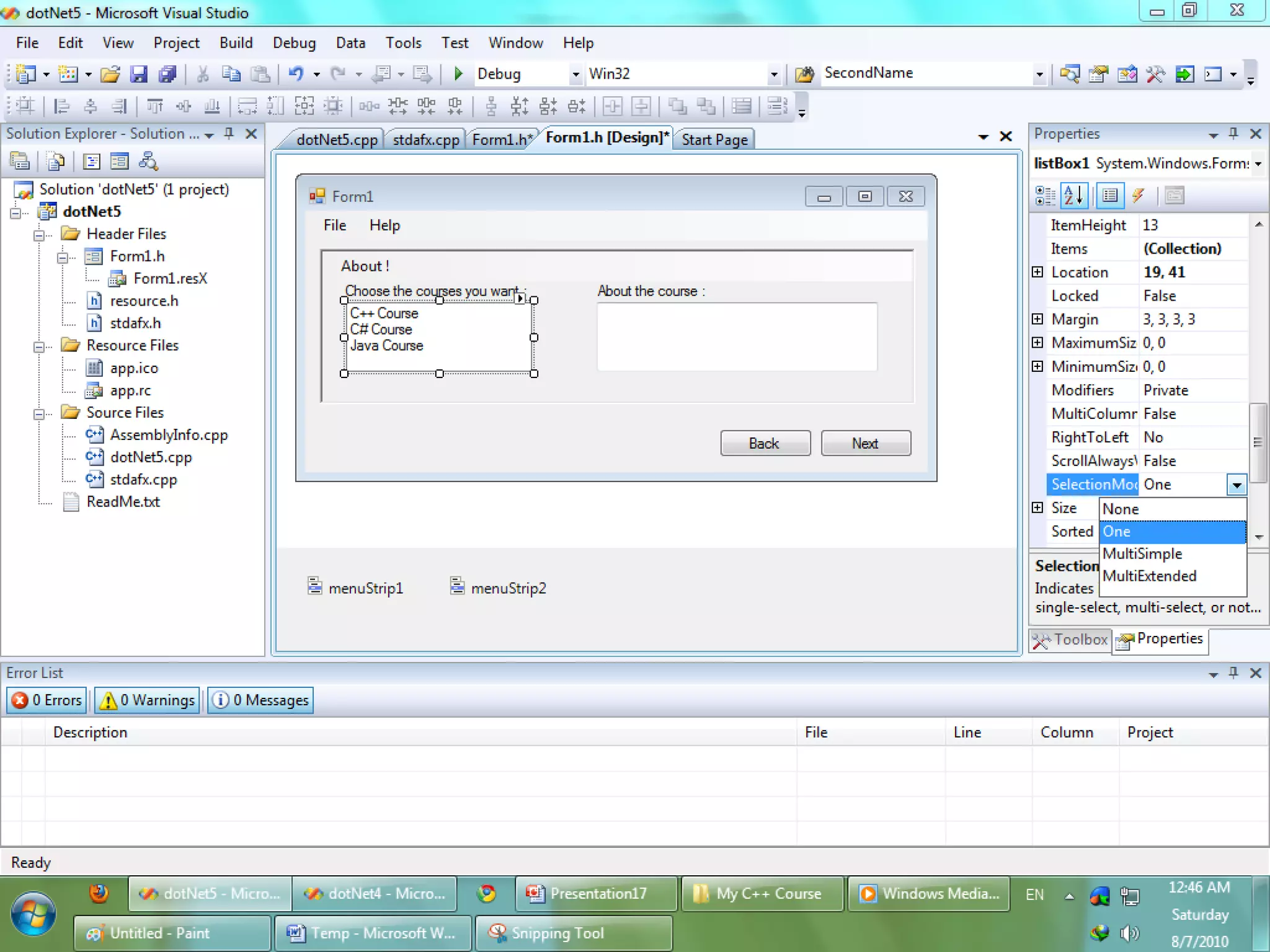Click the Save All toolbar icon

pos(167,74)
